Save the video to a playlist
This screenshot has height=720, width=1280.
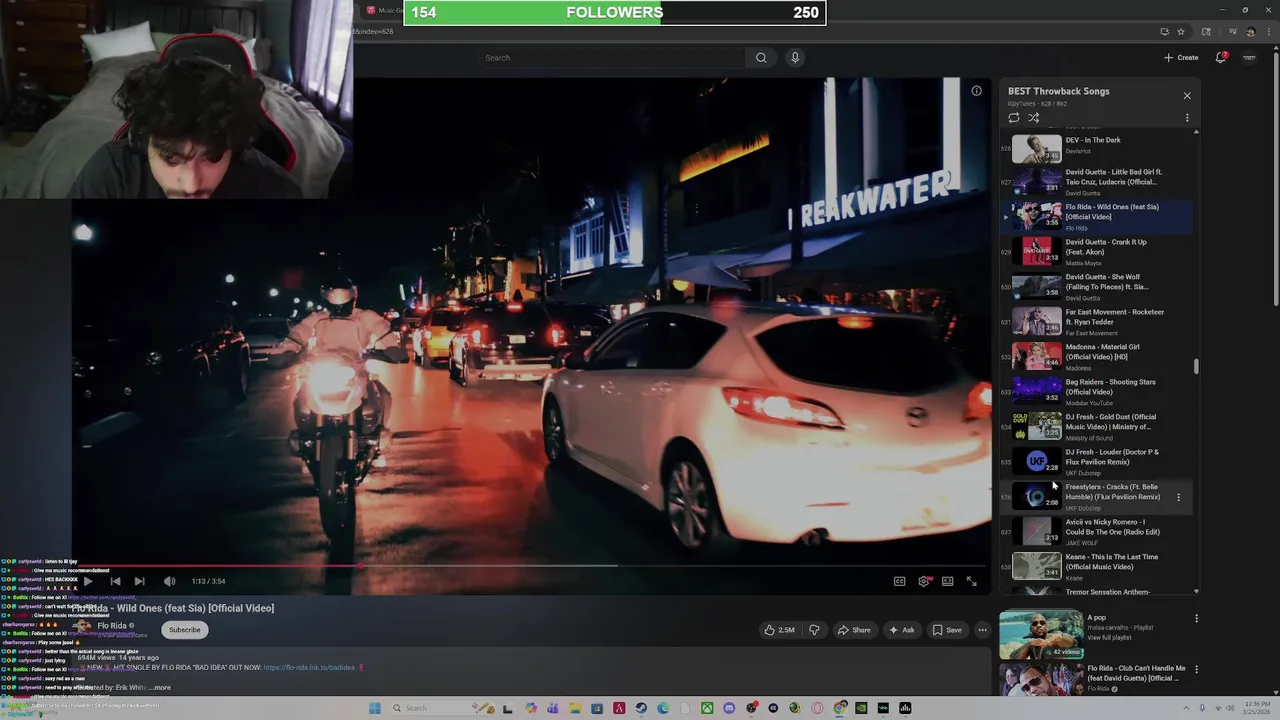(x=946, y=630)
